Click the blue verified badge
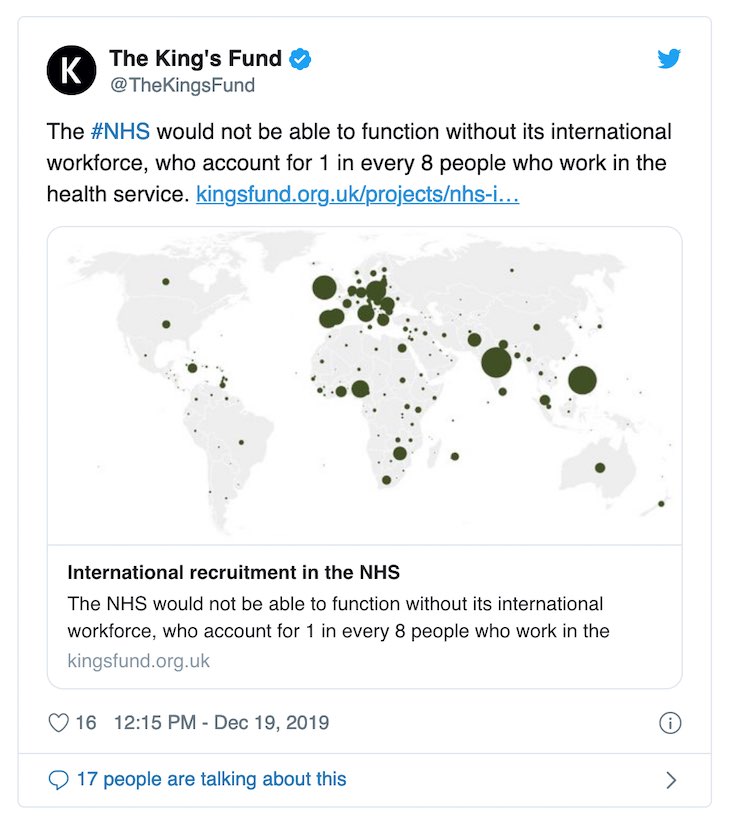This screenshot has height=823, width=735. (300, 59)
